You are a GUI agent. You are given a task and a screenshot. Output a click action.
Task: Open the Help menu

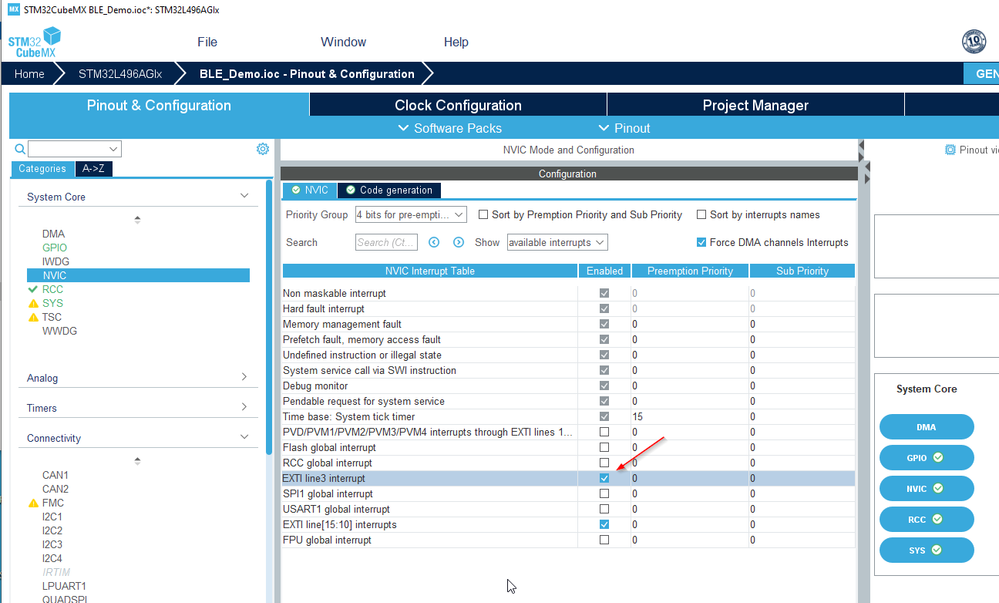pos(456,42)
